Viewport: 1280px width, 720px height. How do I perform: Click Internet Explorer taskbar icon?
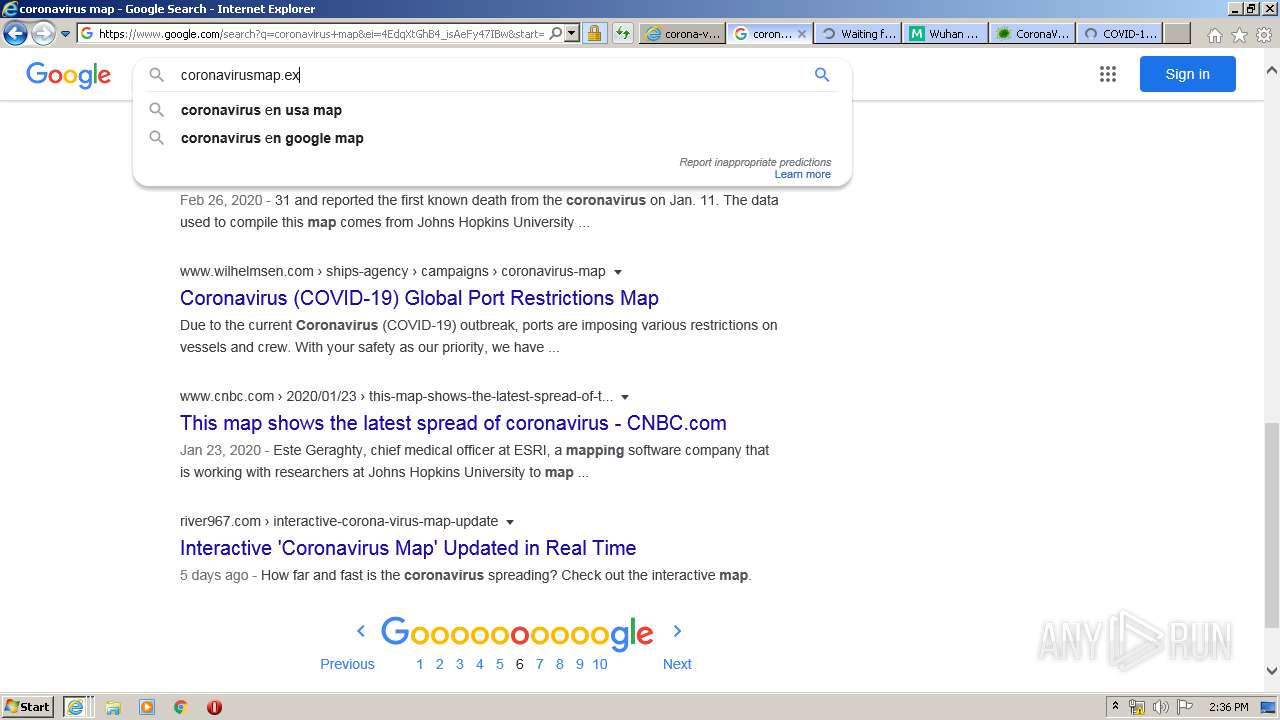click(76, 707)
